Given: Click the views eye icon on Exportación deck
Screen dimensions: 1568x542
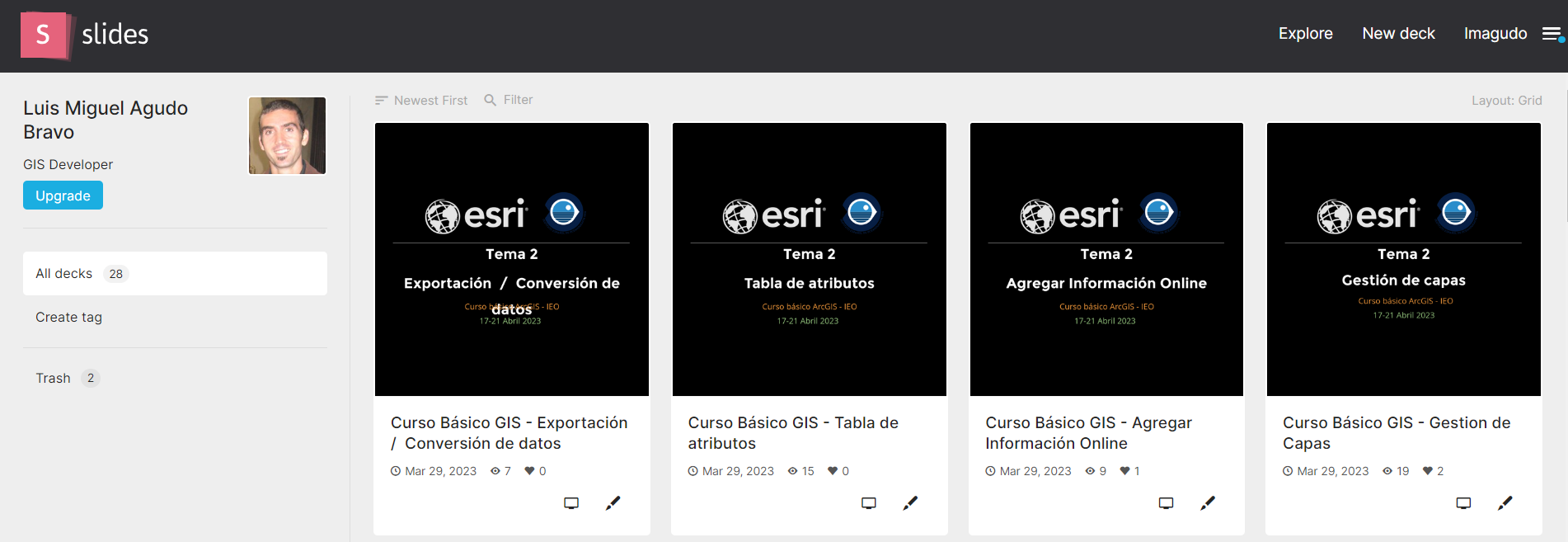Looking at the screenshot, I should (495, 471).
